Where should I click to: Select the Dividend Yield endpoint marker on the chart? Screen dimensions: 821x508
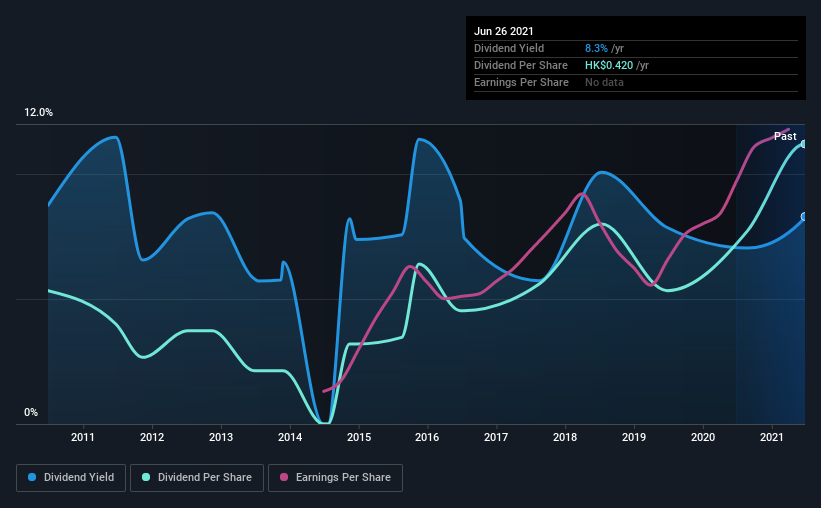pos(804,216)
